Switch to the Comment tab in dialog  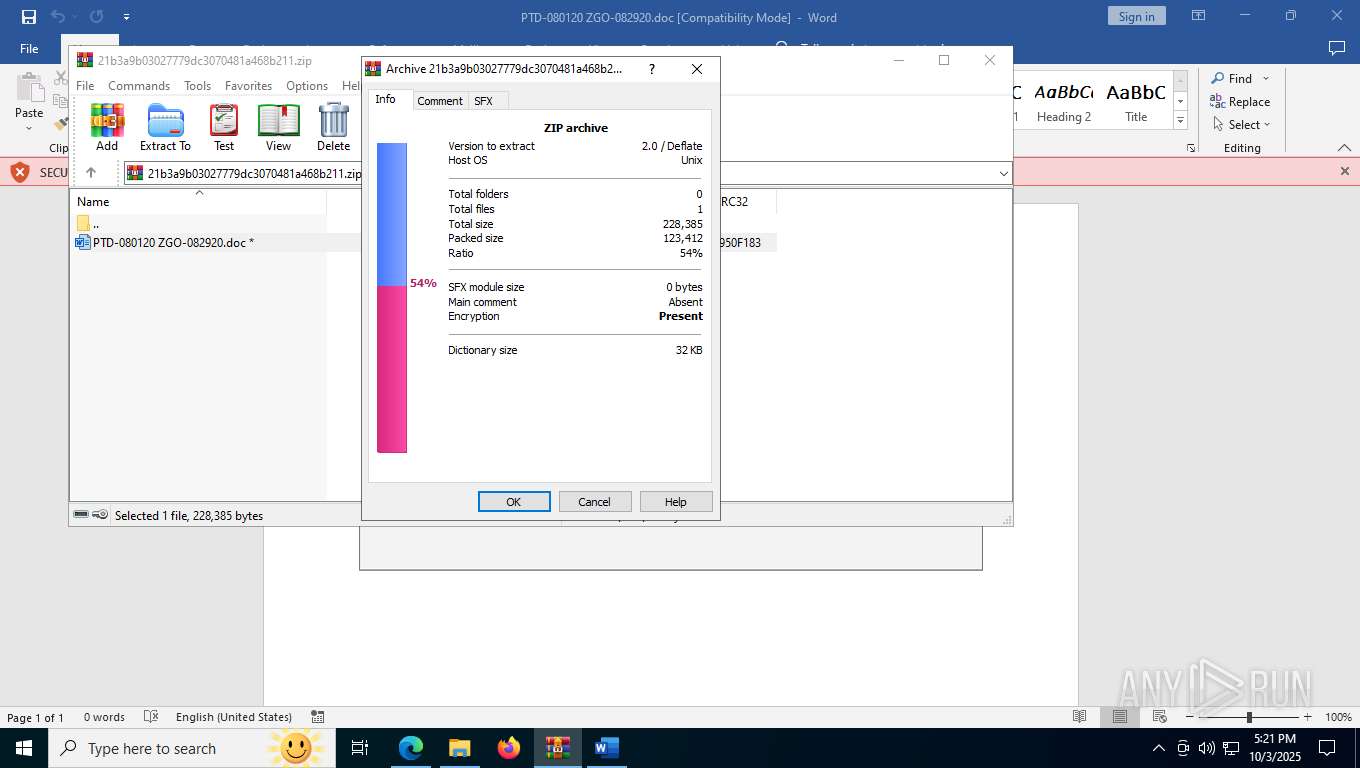tap(439, 101)
